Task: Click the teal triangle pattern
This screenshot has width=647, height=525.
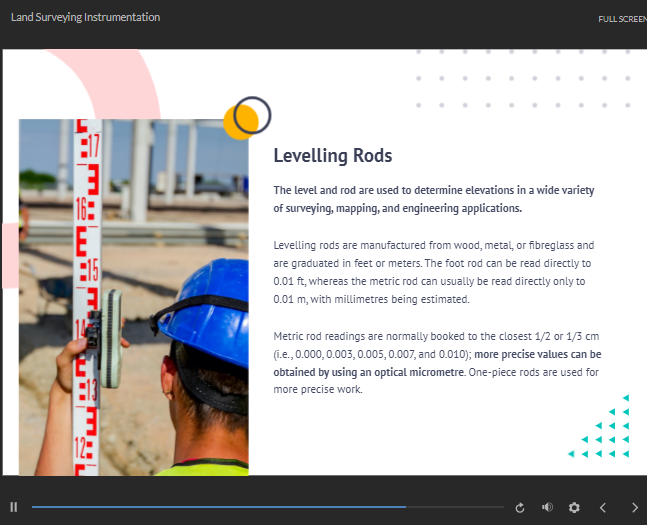Action: [x=605, y=430]
